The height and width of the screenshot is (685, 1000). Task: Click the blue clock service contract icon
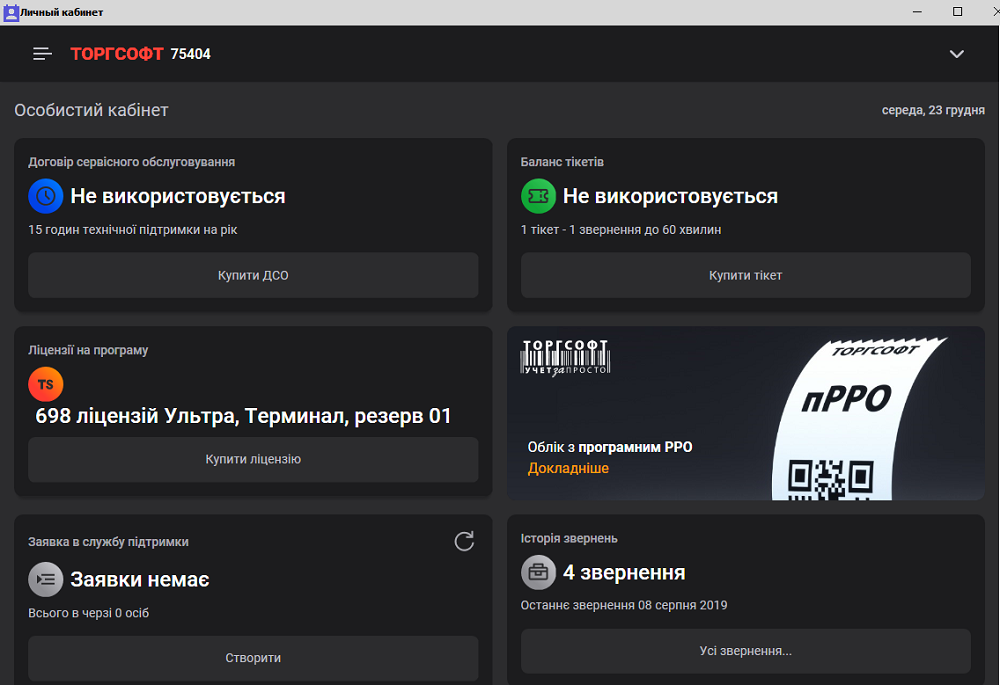coord(45,197)
